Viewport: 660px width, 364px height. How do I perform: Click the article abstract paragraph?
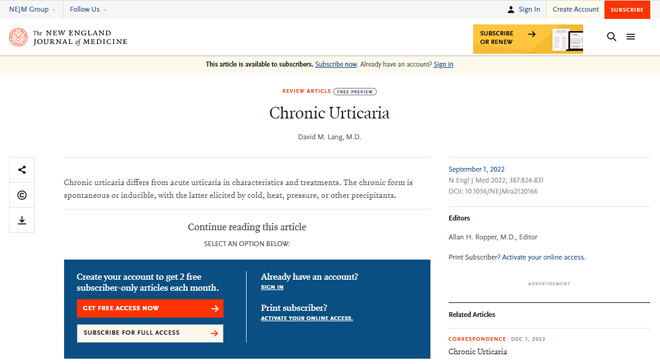(238, 189)
